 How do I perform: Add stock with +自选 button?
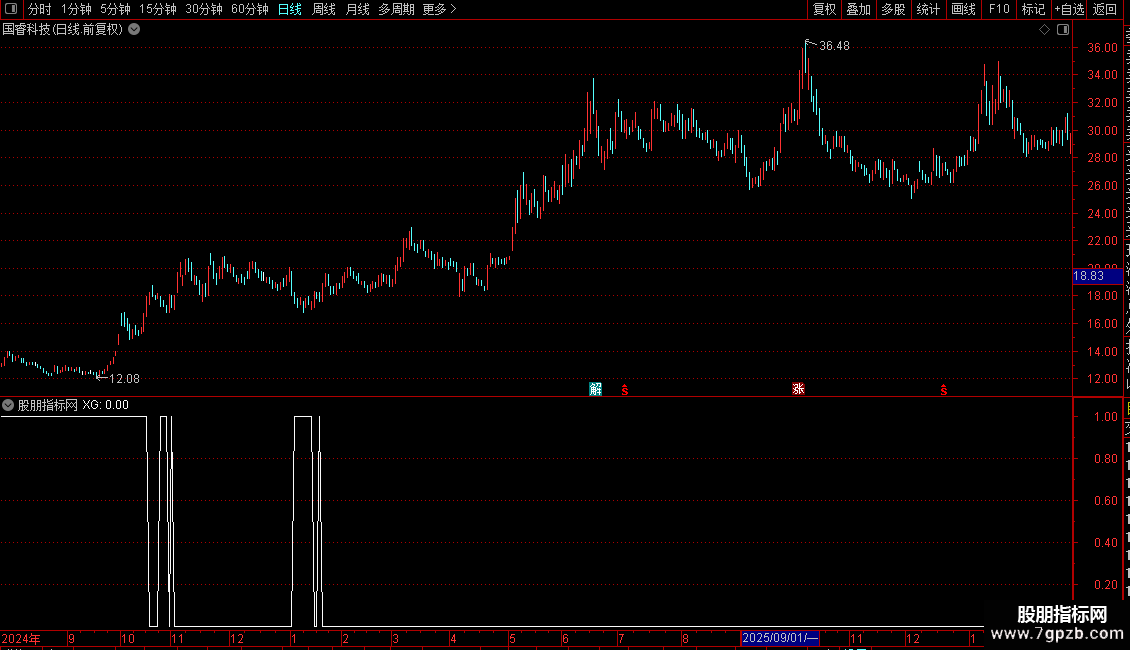(x=1069, y=9)
